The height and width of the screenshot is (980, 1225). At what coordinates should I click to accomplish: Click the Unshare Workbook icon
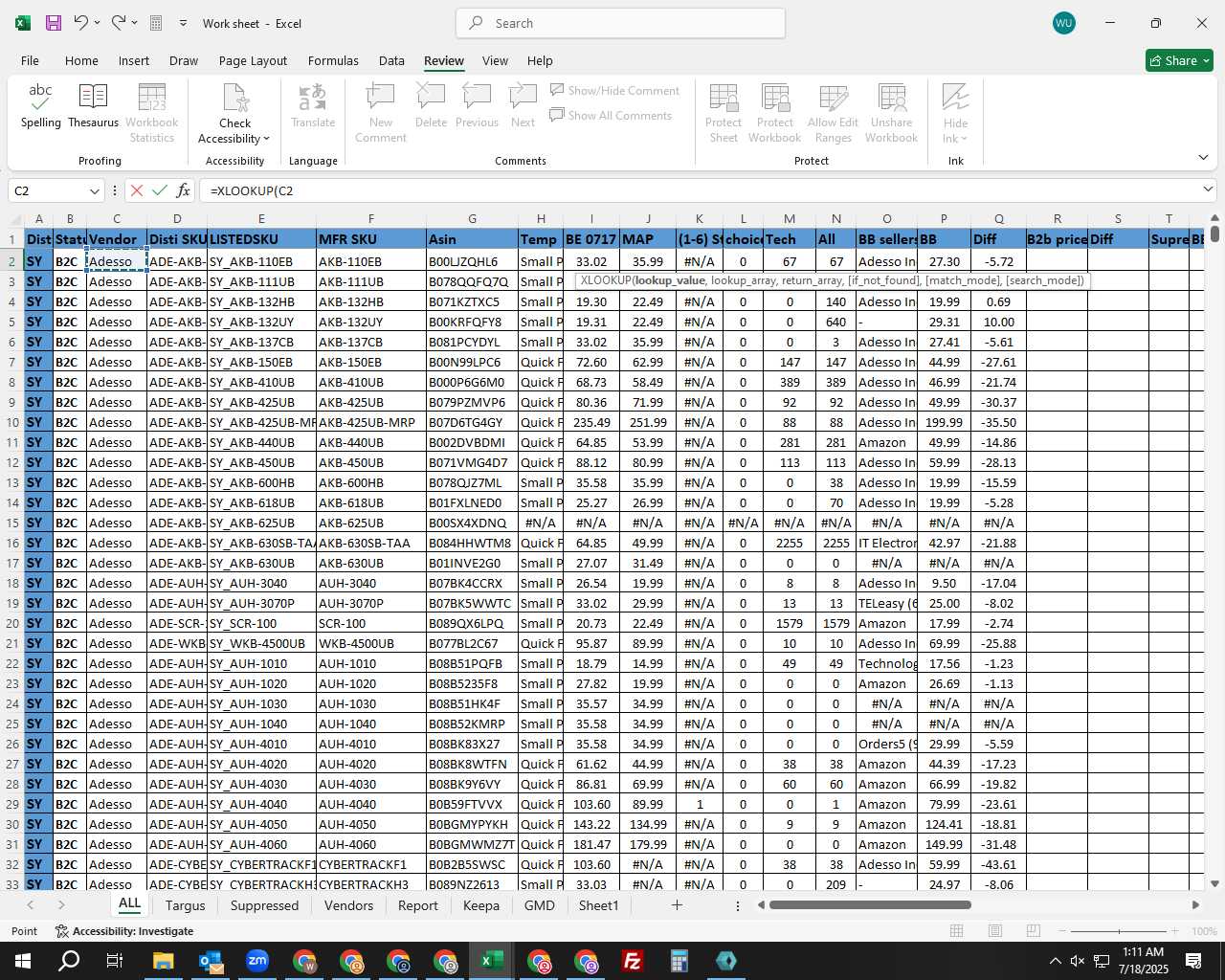click(x=892, y=98)
